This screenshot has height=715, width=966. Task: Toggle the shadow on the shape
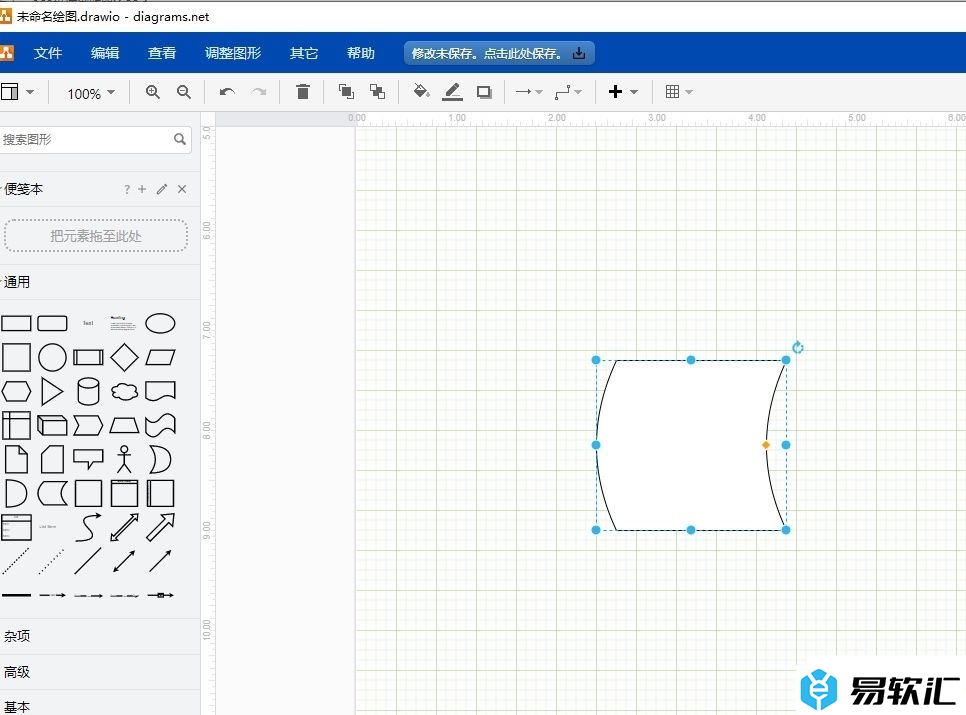[x=484, y=92]
